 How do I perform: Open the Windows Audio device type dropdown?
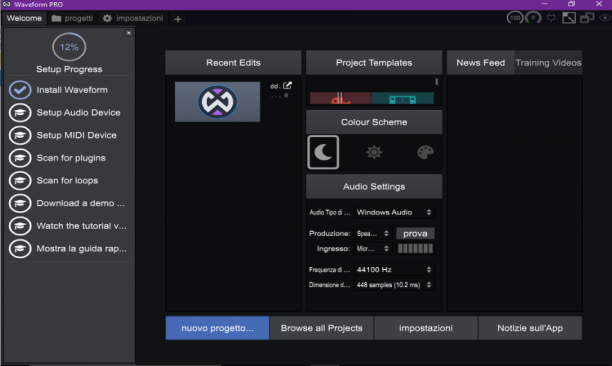tap(394, 212)
